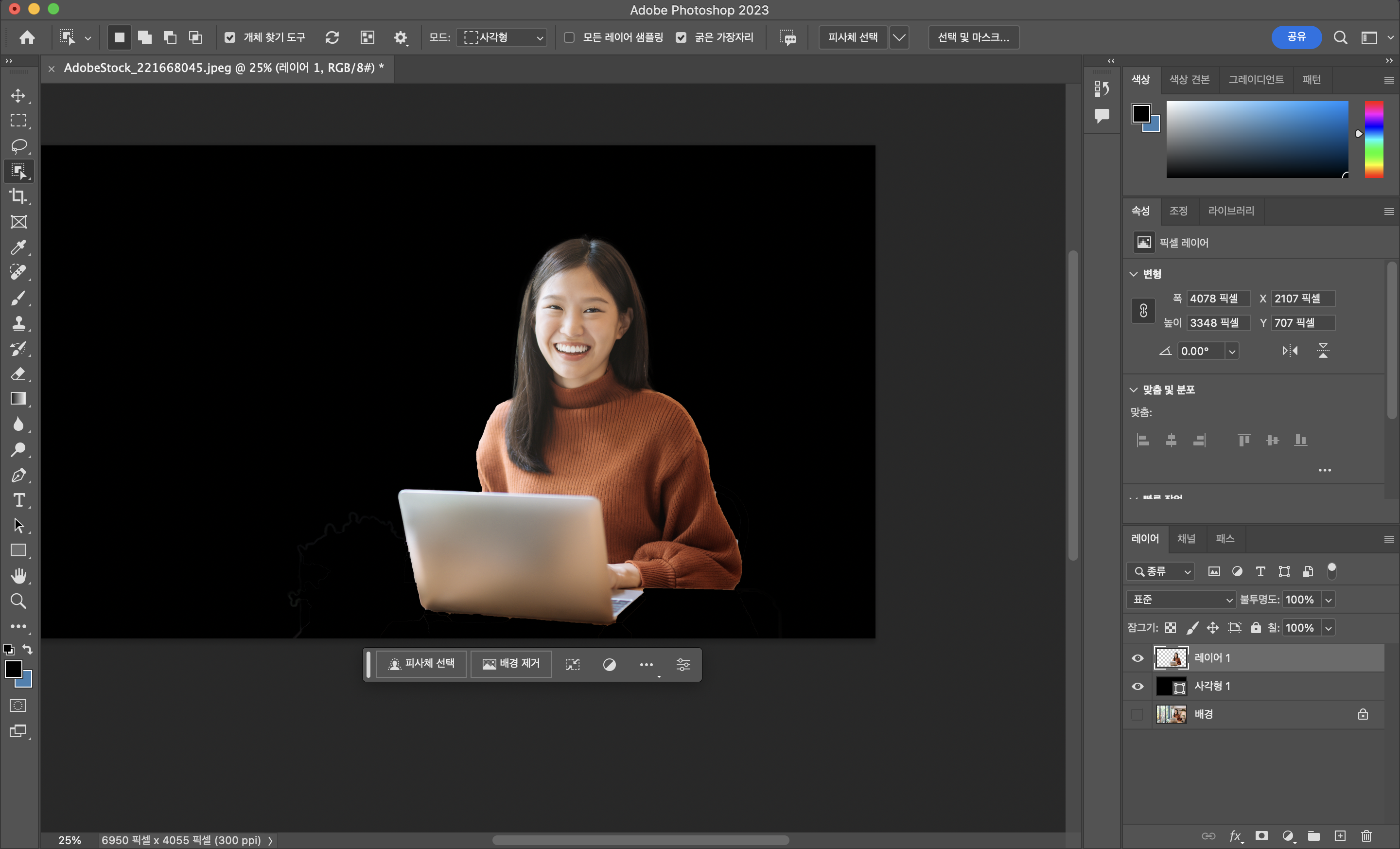
Task: Select the Lasso tool
Action: point(18,145)
